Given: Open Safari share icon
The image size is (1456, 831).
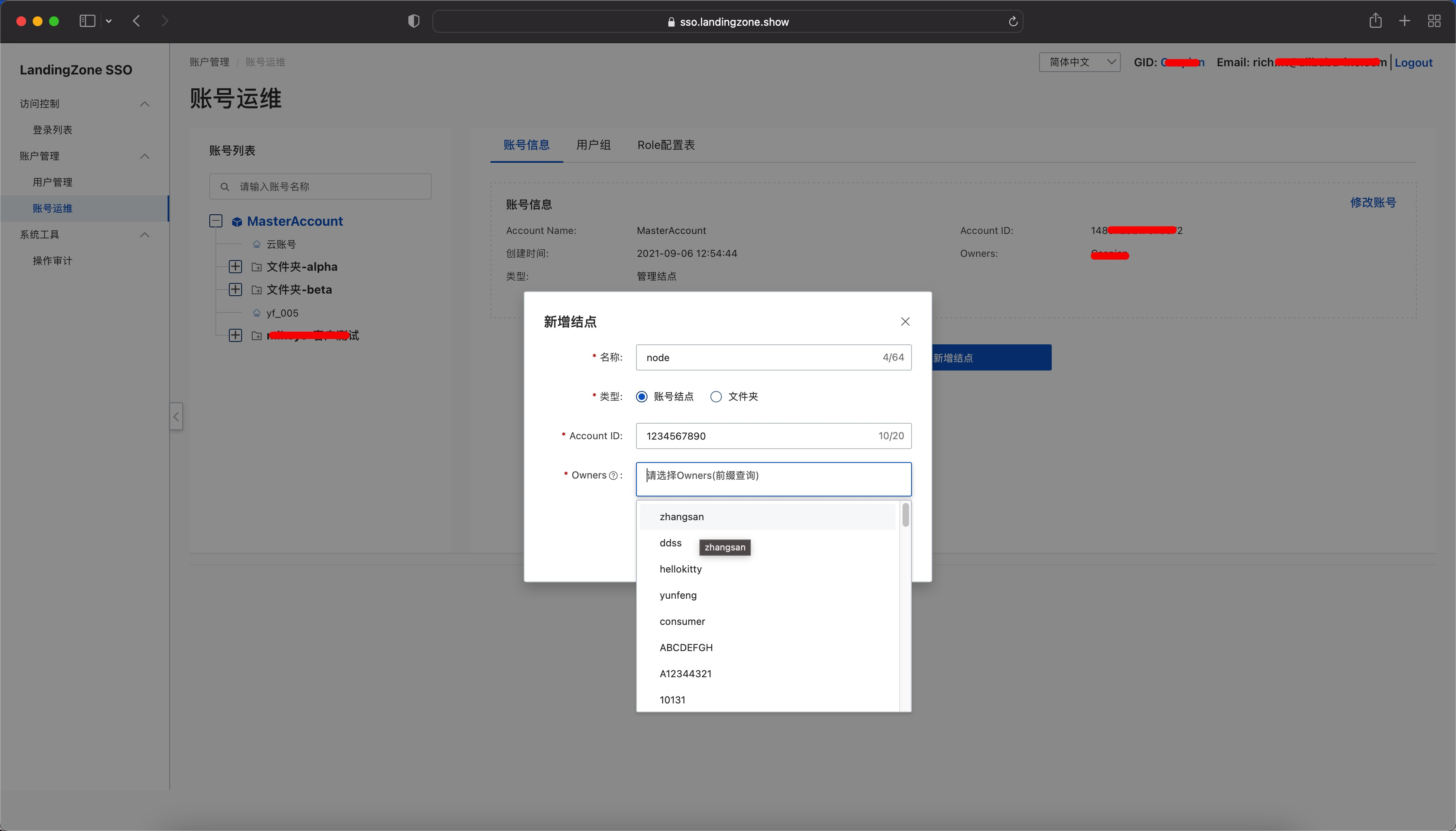Looking at the screenshot, I should pos(1375,21).
